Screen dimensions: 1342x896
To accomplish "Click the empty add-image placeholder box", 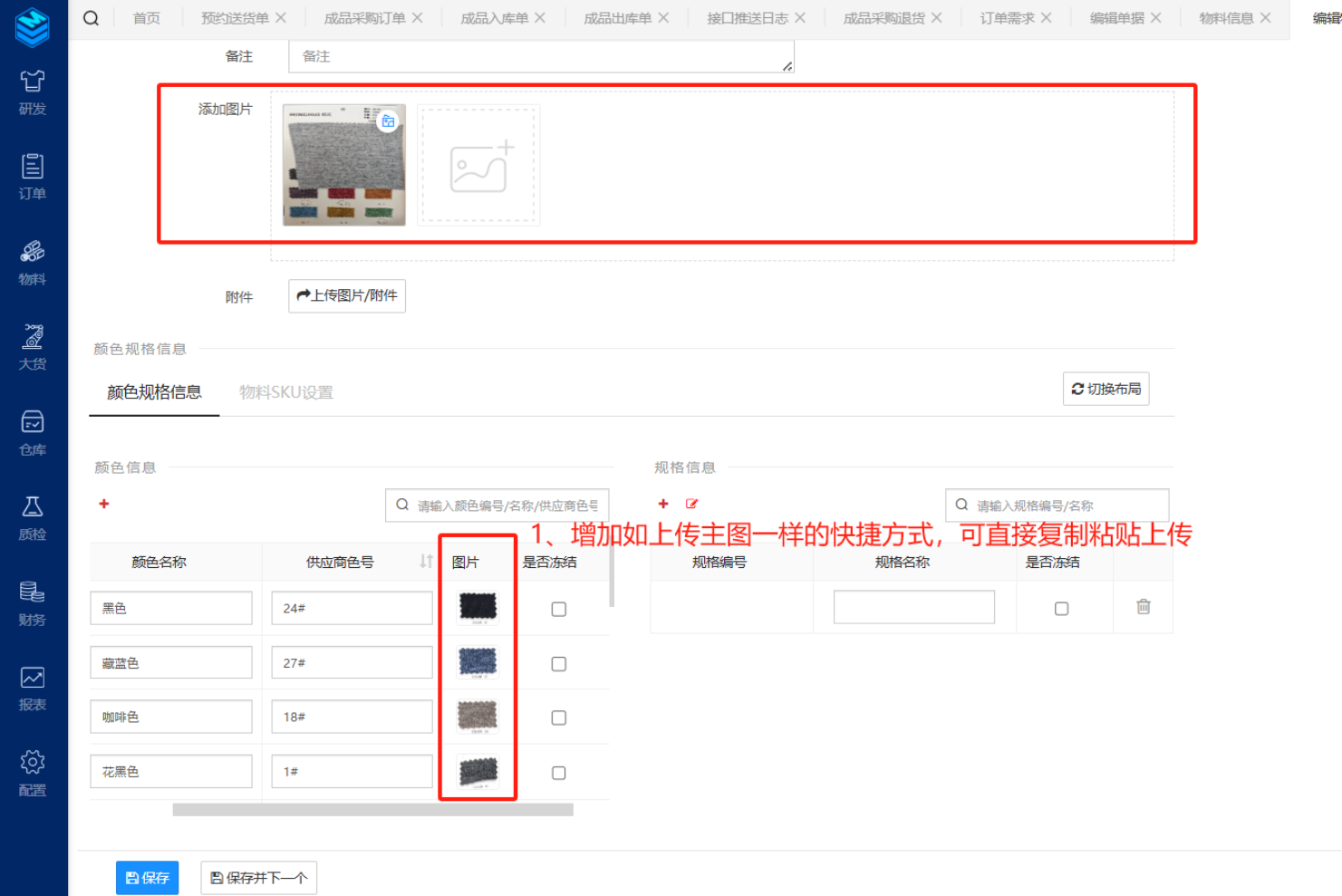I will click(x=478, y=165).
